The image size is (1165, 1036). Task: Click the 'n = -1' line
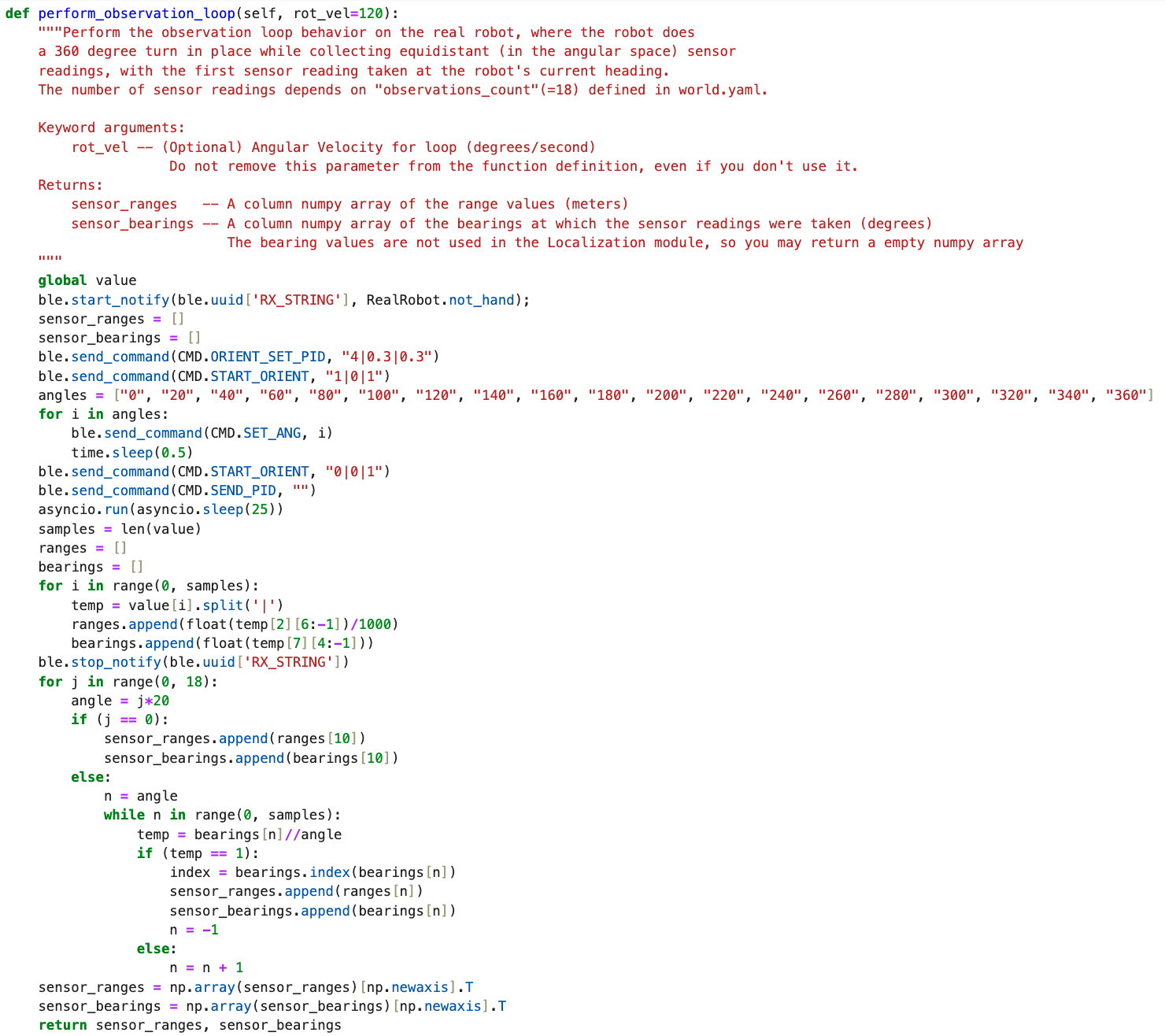[194, 930]
